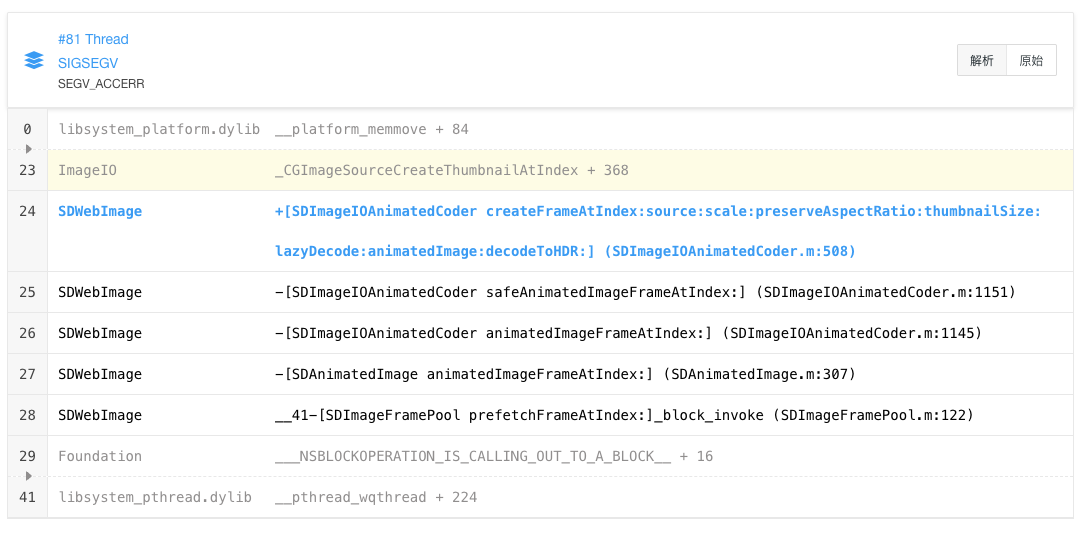The width and height of the screenshot is (1086, 534).
Task: Click the line number 24 cell
Action: pos(27,211)
